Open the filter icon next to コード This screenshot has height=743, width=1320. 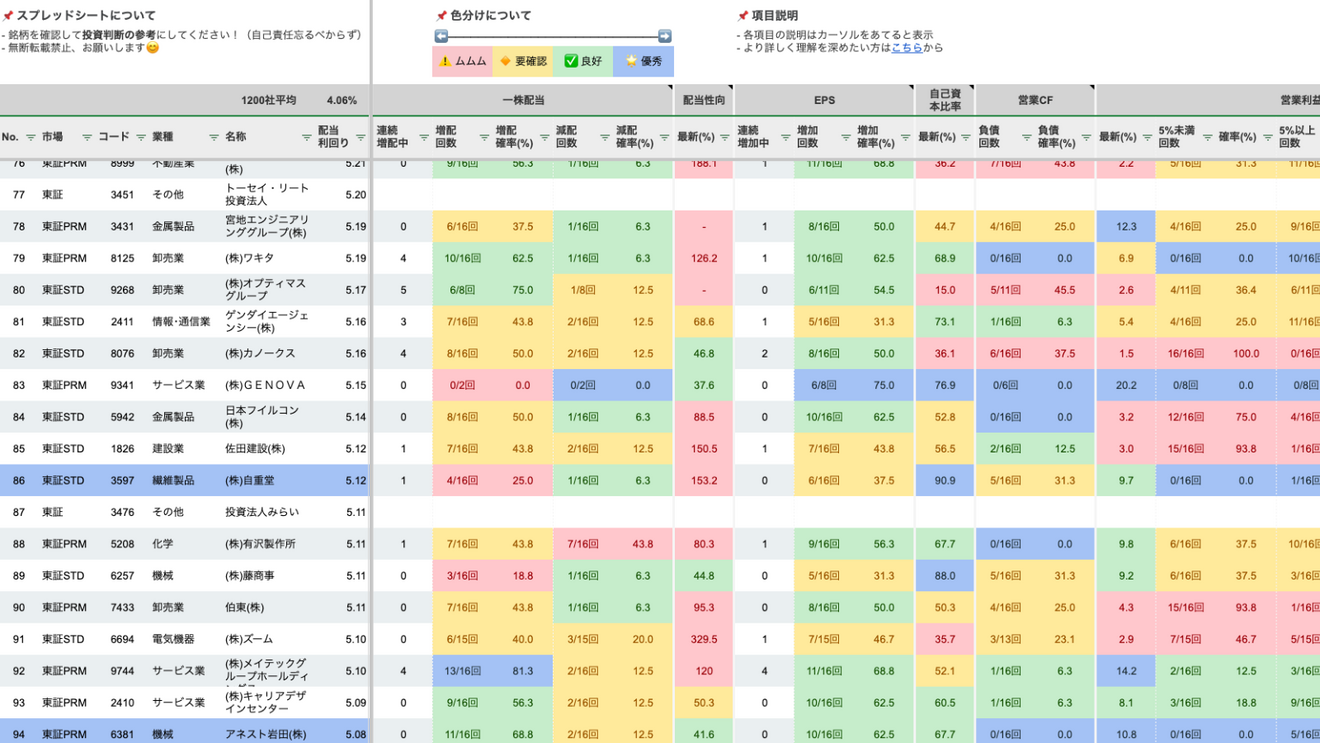pyautogui.click(x=141, y=137)
